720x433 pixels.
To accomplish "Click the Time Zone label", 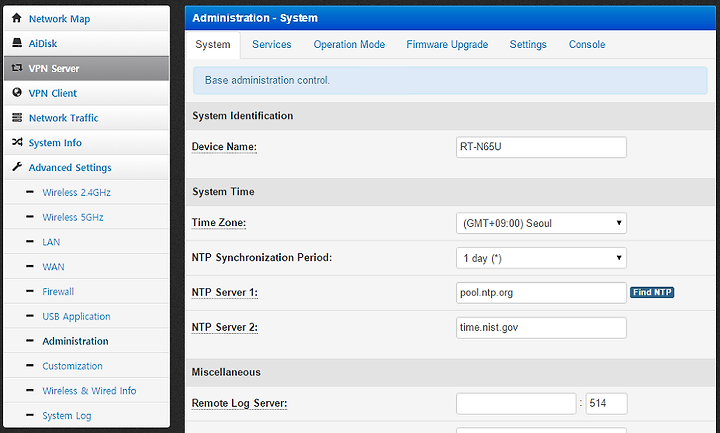I will click(219, 223).
